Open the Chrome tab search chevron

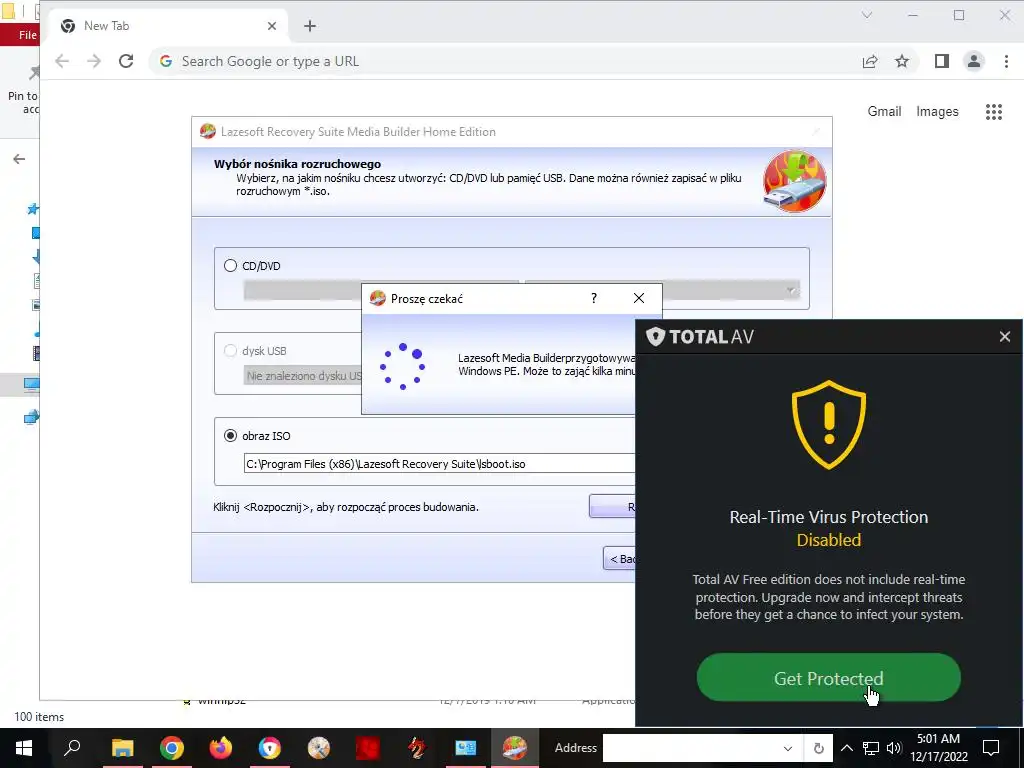pyautogui.click(x=867, y=15)
